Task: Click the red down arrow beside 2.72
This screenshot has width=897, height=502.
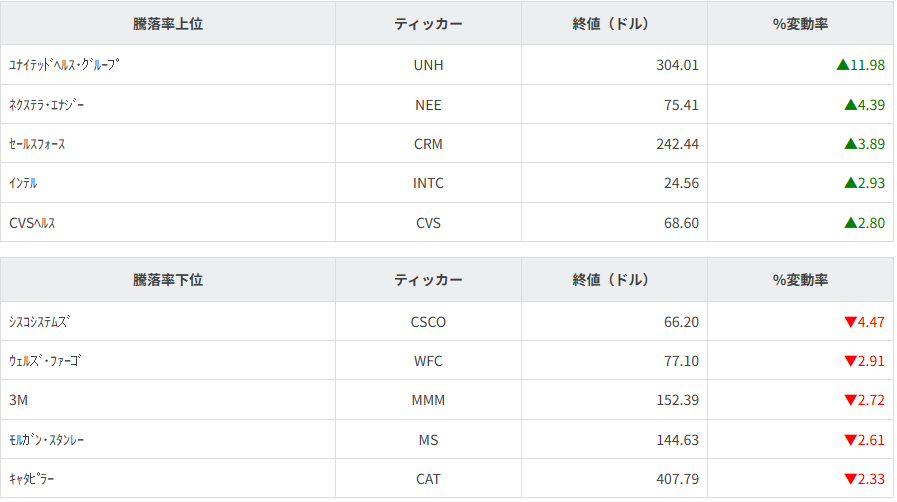Action: point(850,400)
